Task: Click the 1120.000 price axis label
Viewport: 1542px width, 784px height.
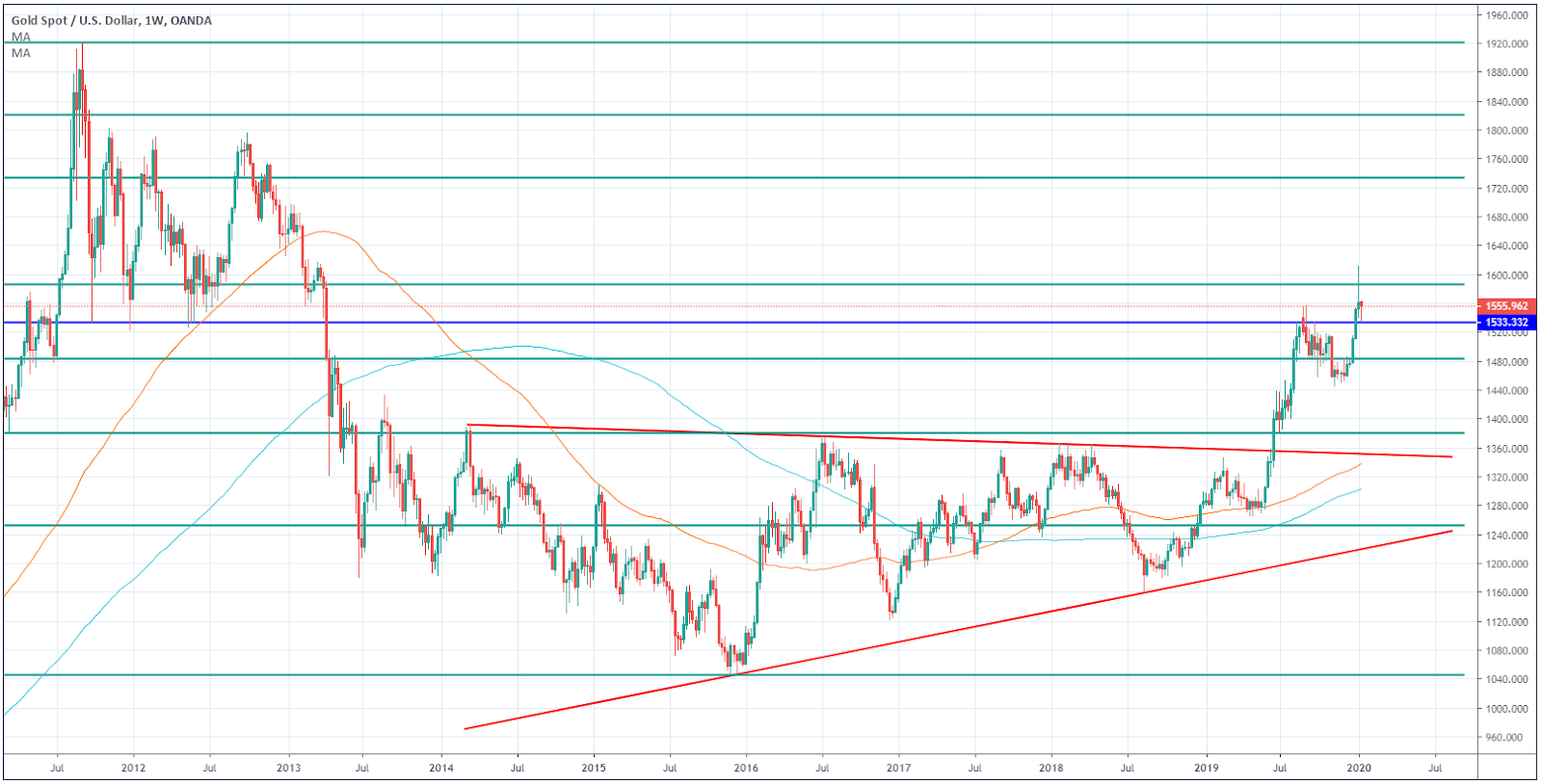Action: point(1506,622)
